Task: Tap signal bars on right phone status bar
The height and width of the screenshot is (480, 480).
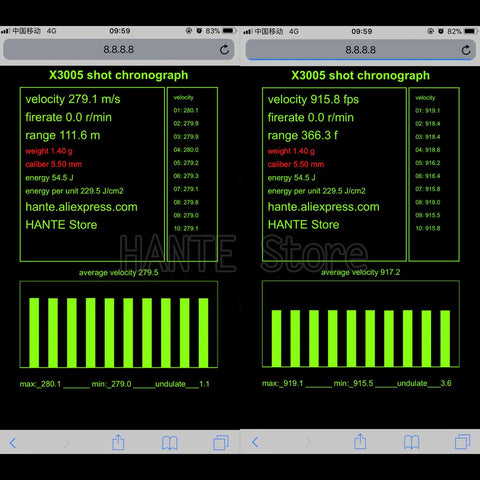Action: coord(247,32)
